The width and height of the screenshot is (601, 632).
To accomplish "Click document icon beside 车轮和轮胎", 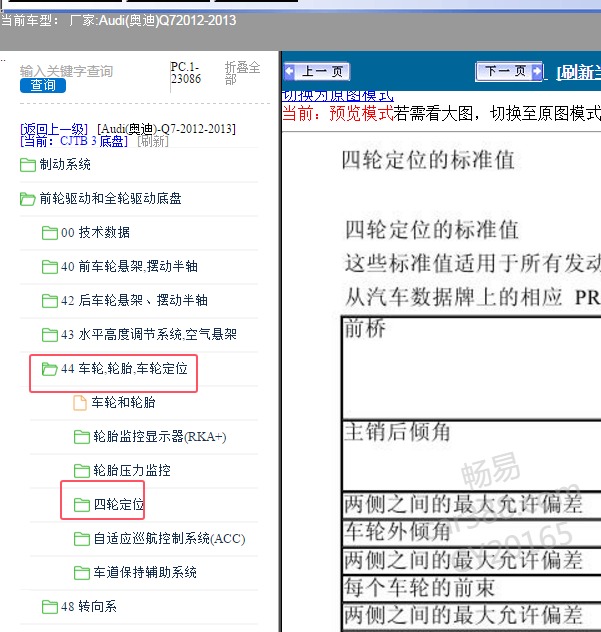I will (80, 403).
